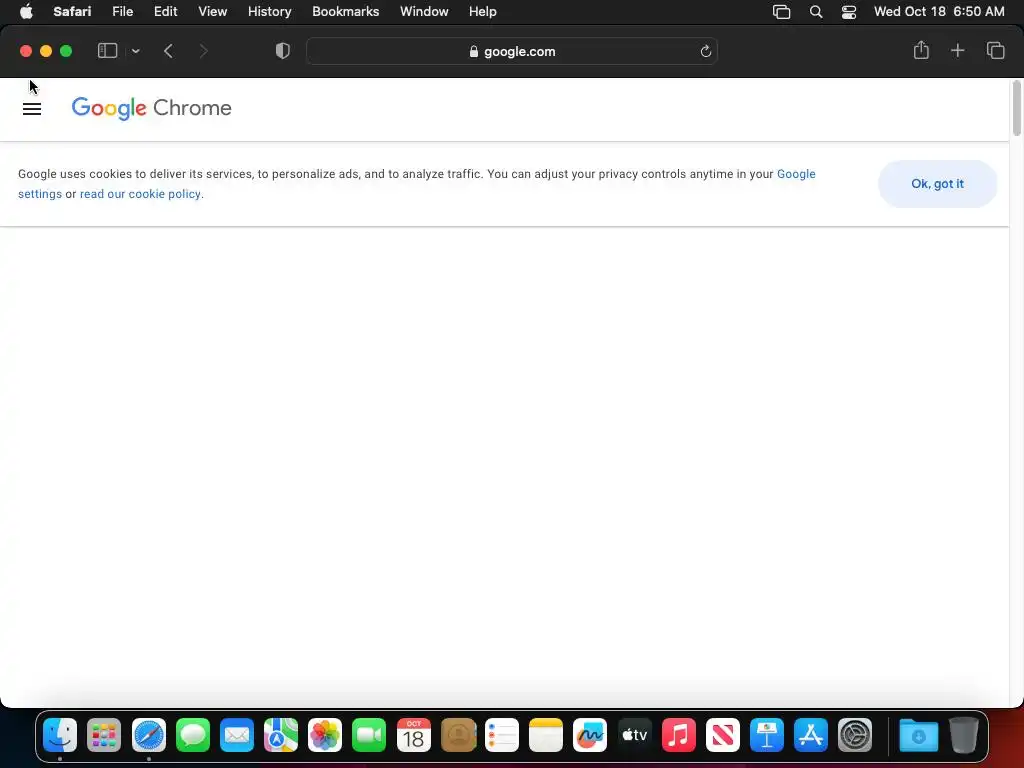Open the Trash in the Dock
The image size is (1024, 768).
pos(963,735)
